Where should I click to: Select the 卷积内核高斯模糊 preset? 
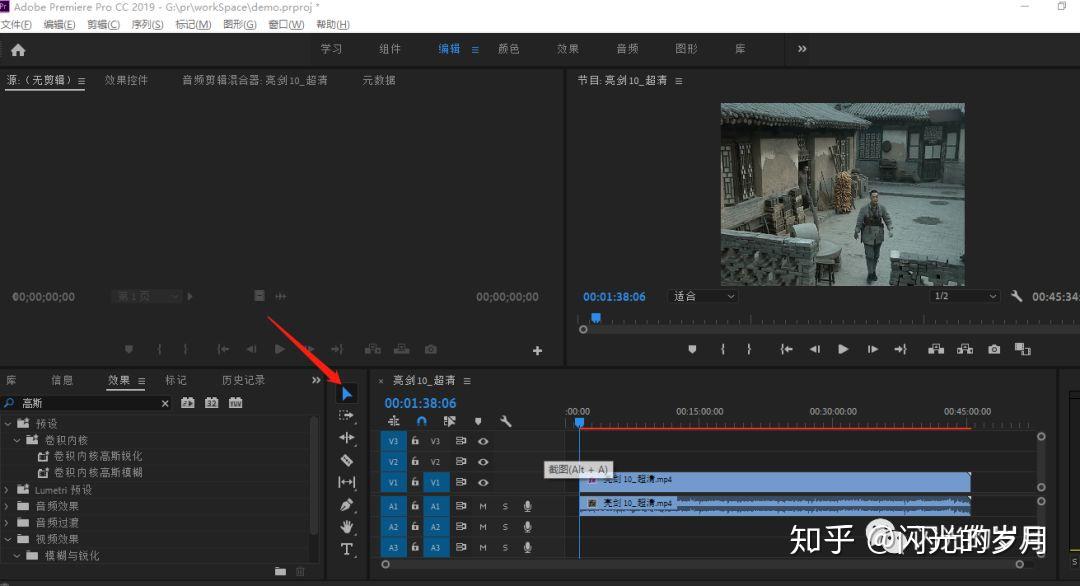98,473
